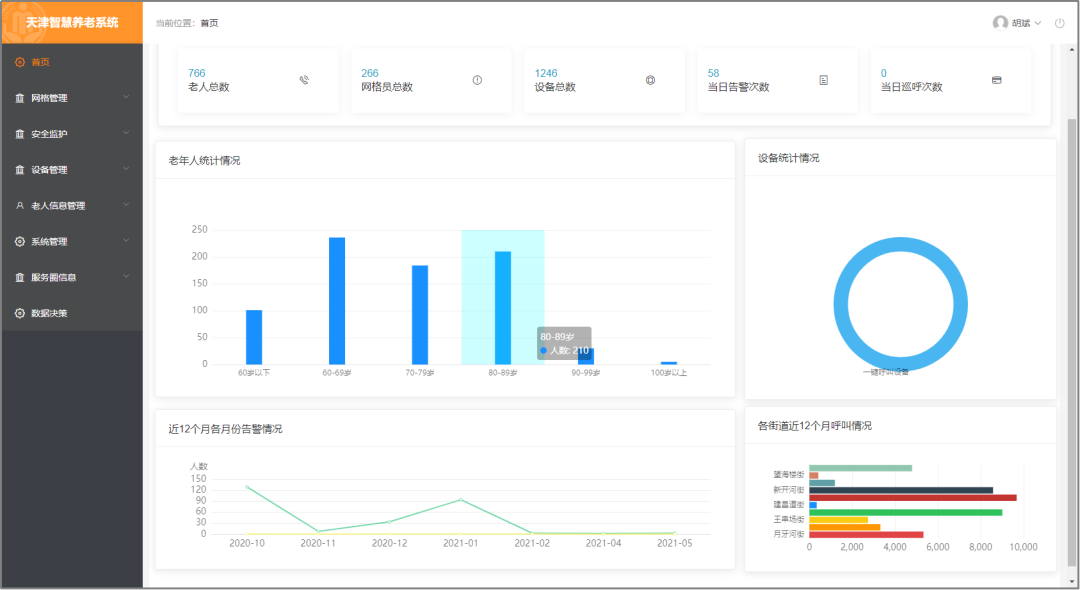1080x590 pixels.
Task: Open 数据决策 menu item
Action: tap(50, 314)
